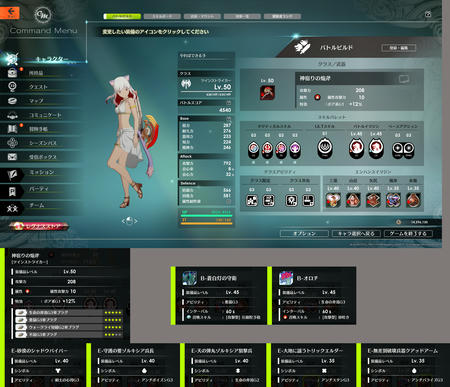Click the quest icon beside クエスト
This screenshot has height=387, width=450.
[x=12, y=87]
